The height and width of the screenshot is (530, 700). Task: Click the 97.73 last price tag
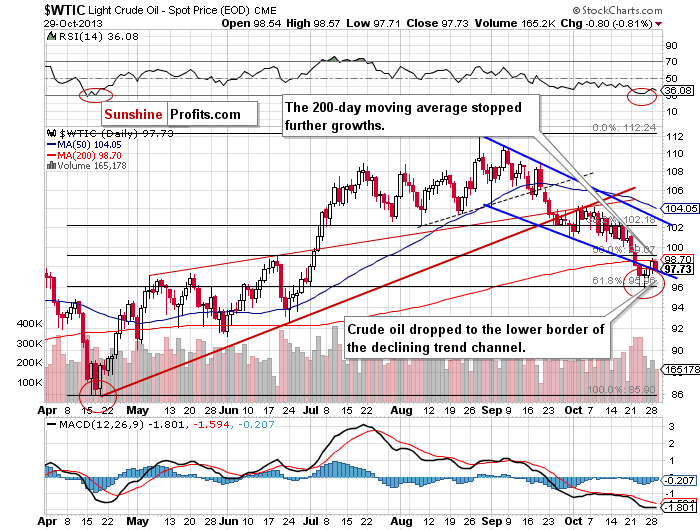pyautogui.click(x=678, y=269)
